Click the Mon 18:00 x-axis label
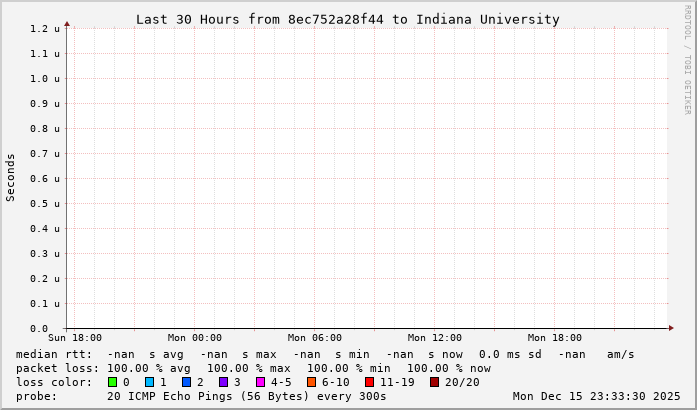Viewport: 697px width, 410px height. (x=554, y=338)
